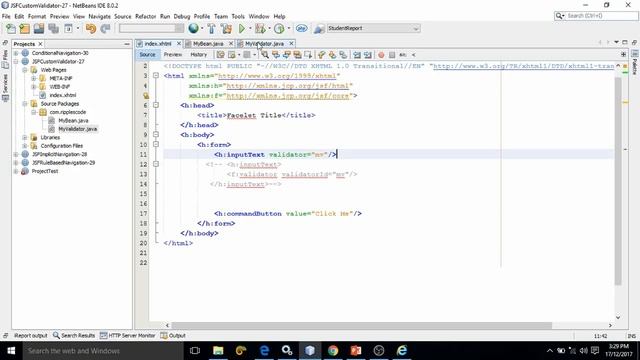Click the Task View taskbar icon
Image resolution: width=640 pixels, height=360 pixels.
point(195,351)
